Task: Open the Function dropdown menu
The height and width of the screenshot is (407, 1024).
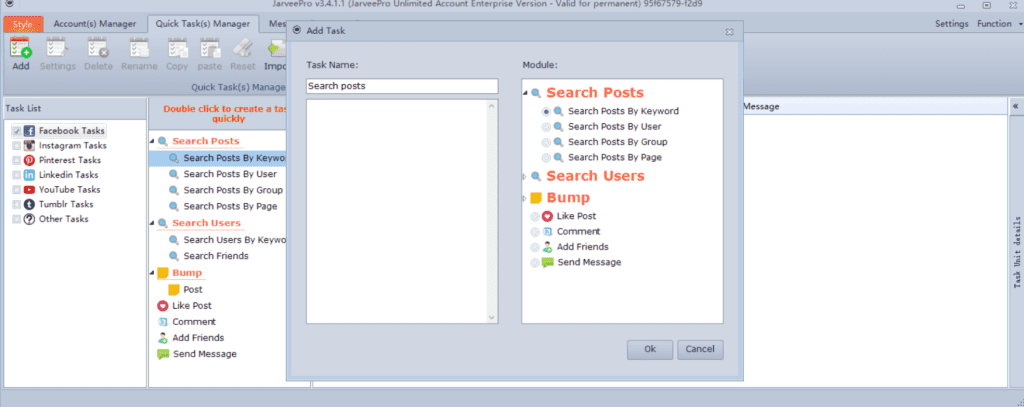Action: pyautogui.click(x=999, y=24)
